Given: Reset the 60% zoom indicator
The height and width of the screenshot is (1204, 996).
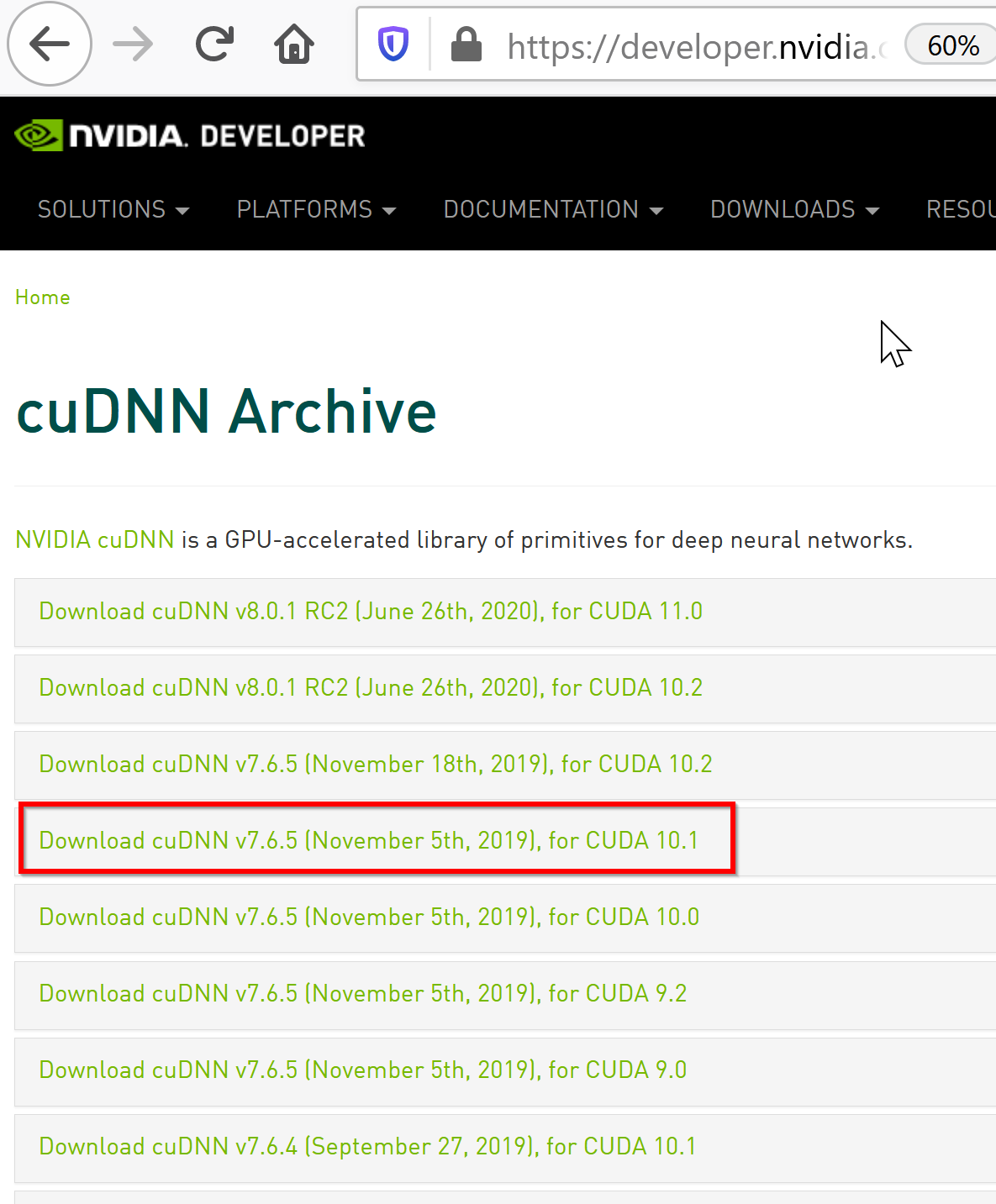Looking at the screenshot, I should click(952, 45).
